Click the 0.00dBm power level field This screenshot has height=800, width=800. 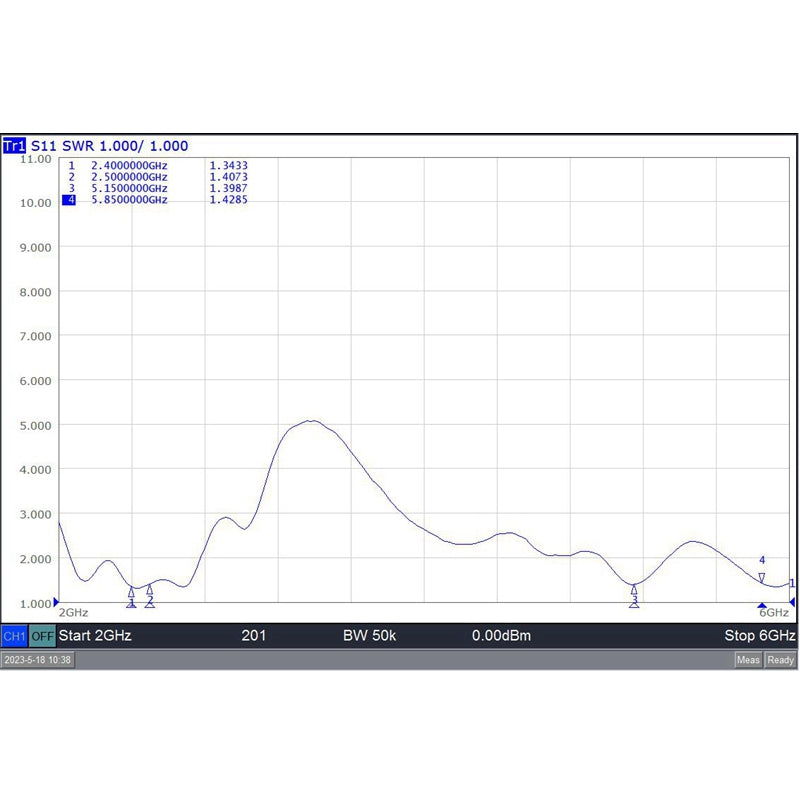point(501,636)
